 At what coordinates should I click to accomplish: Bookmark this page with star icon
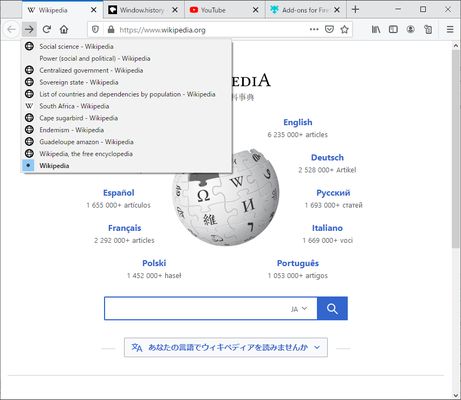(x=345, y=29)
